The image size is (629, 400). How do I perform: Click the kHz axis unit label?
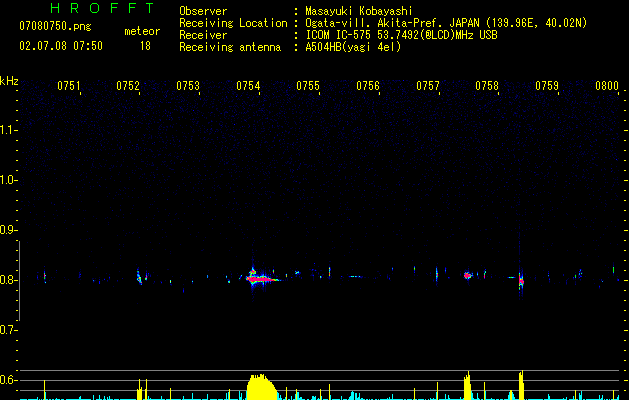point(9,81)
